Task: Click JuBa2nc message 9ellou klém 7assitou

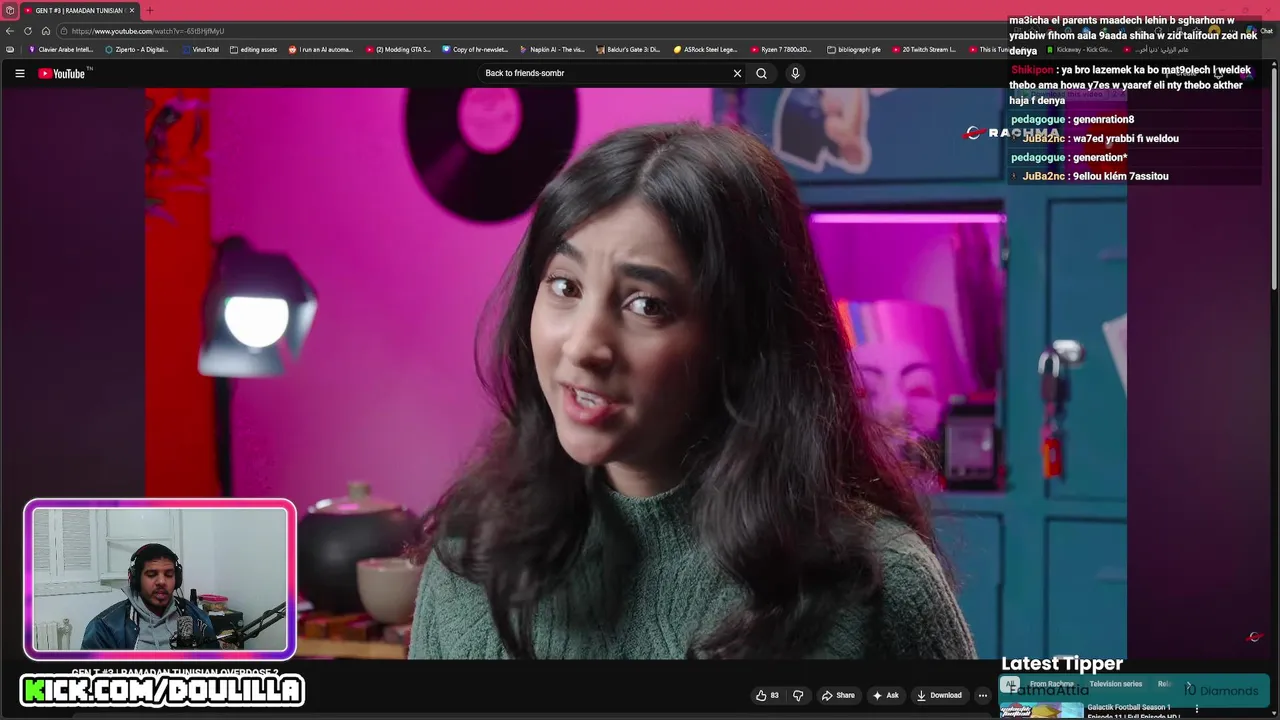Action: tap(1095, 176)
